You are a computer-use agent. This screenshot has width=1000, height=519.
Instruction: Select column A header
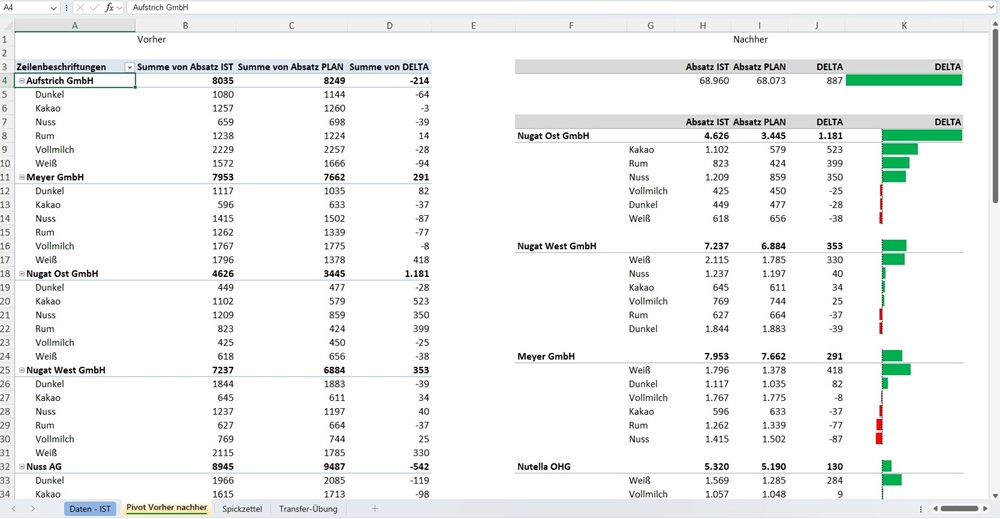click(x=75, y=26)
